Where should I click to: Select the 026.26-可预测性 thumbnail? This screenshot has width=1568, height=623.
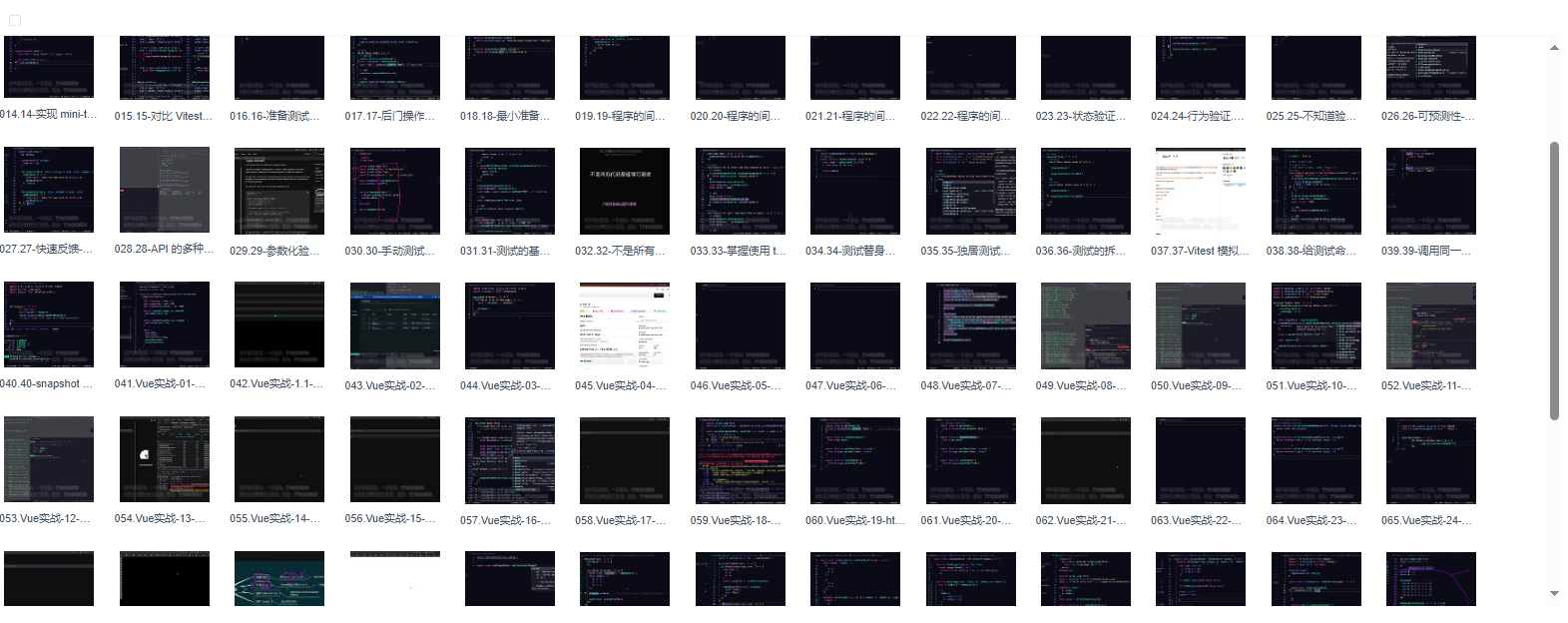[x=1430, y=68]
